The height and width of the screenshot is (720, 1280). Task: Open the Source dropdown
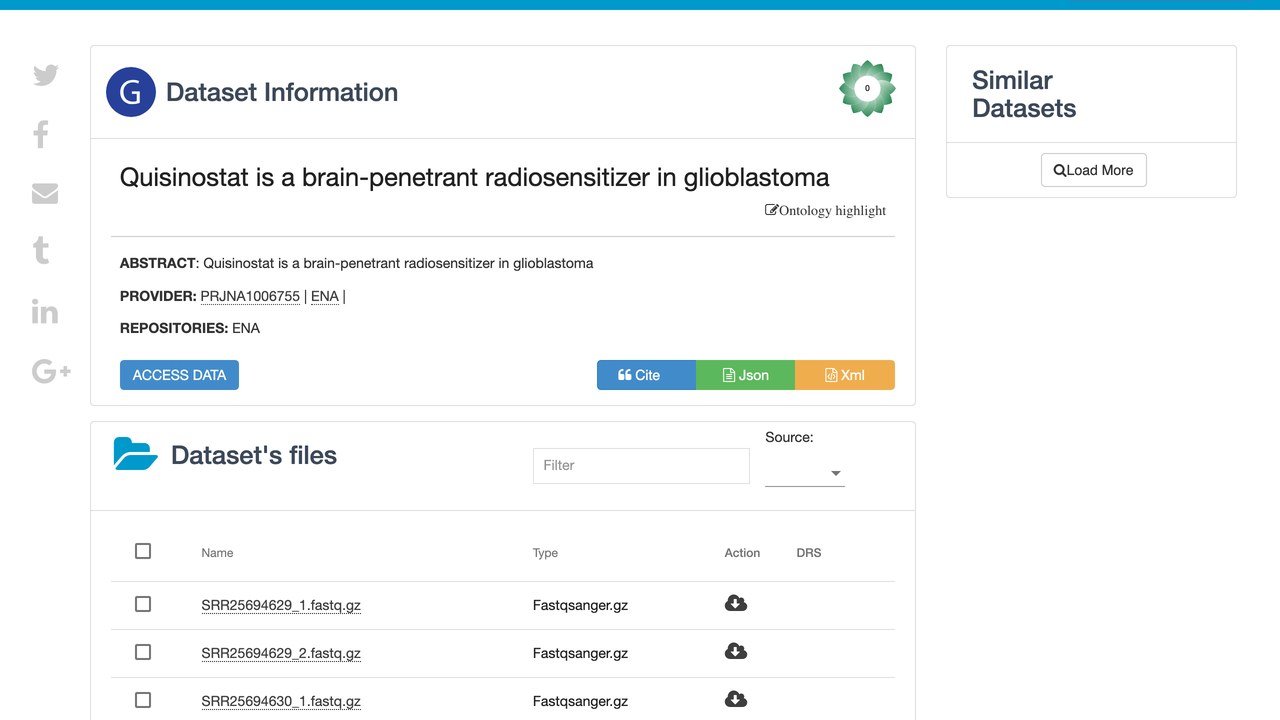(805, 473)
